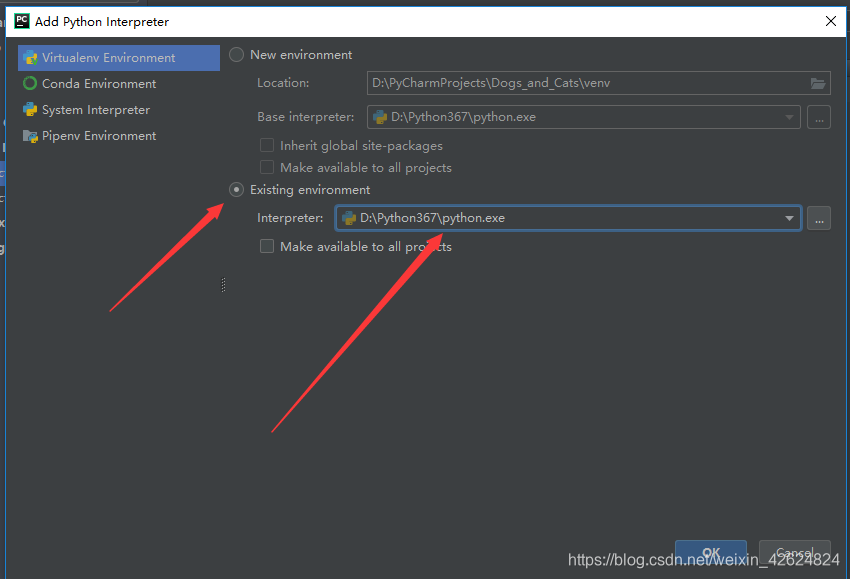Close the Add Python Interpreter dialog

(x=830, y=21)
